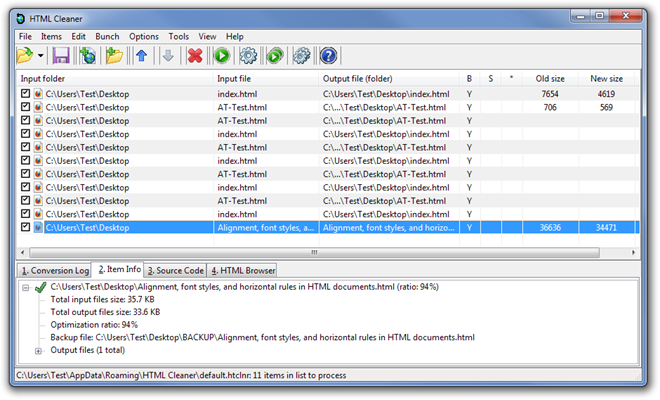Click file icon in highlighted Alignment row

tap(38, 227)
